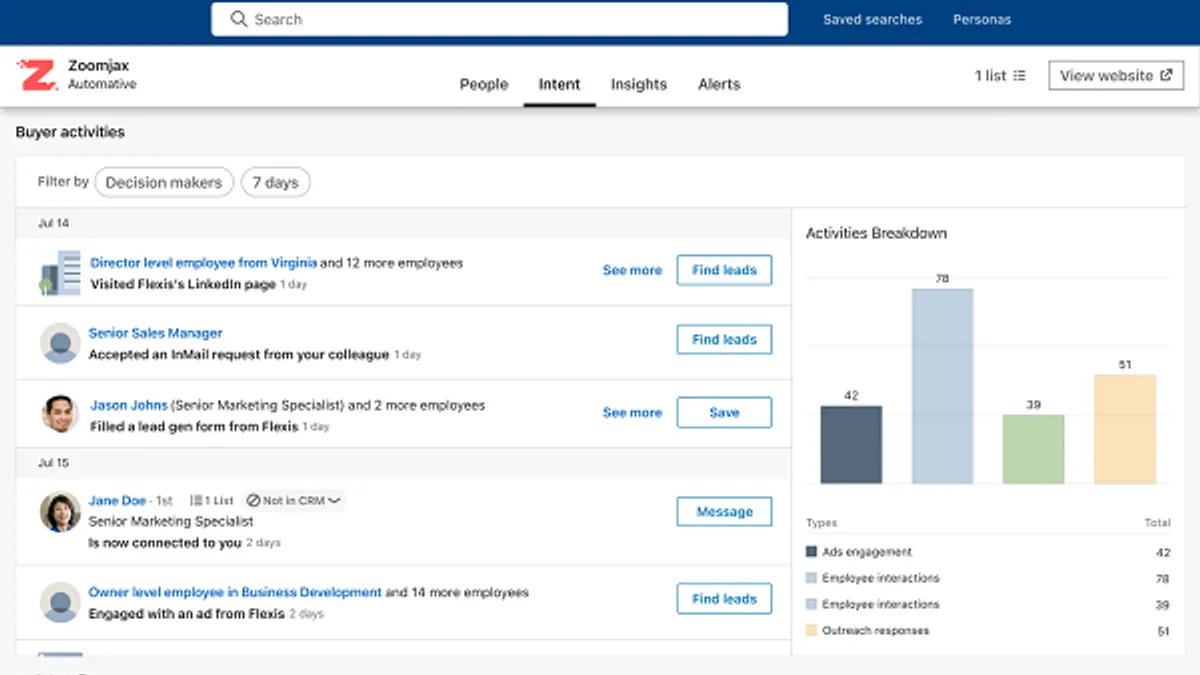Image resolution: width=1200 pixels, height=675 pixels.
Task: Open the Jane Doe profile link
Action: [117, 500]
